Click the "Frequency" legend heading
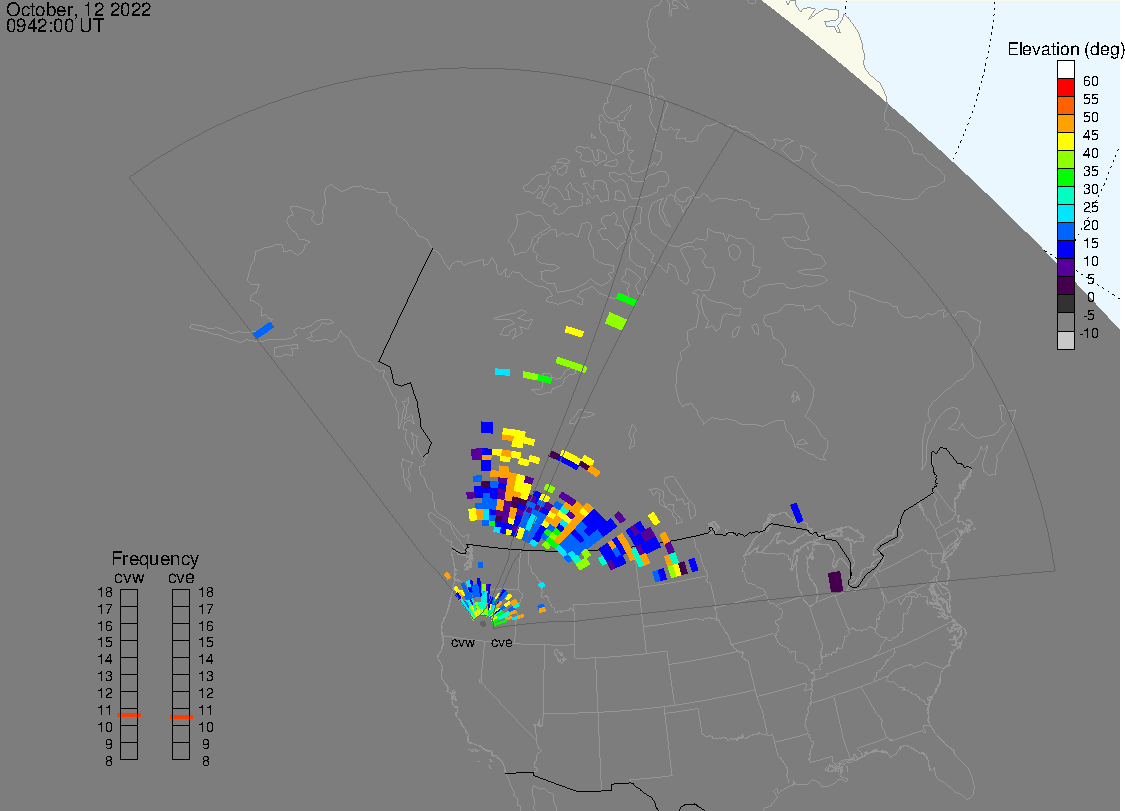The height and width of the screenshot is (811, 1125). coord(155,559)
